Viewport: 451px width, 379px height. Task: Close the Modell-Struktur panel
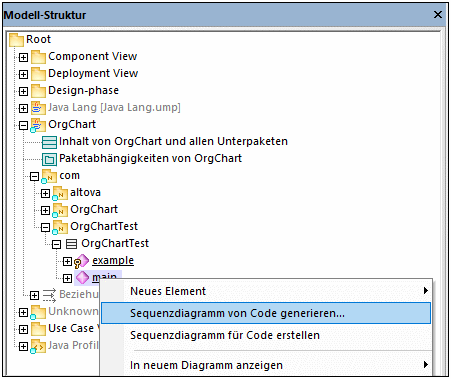point(438,14)
